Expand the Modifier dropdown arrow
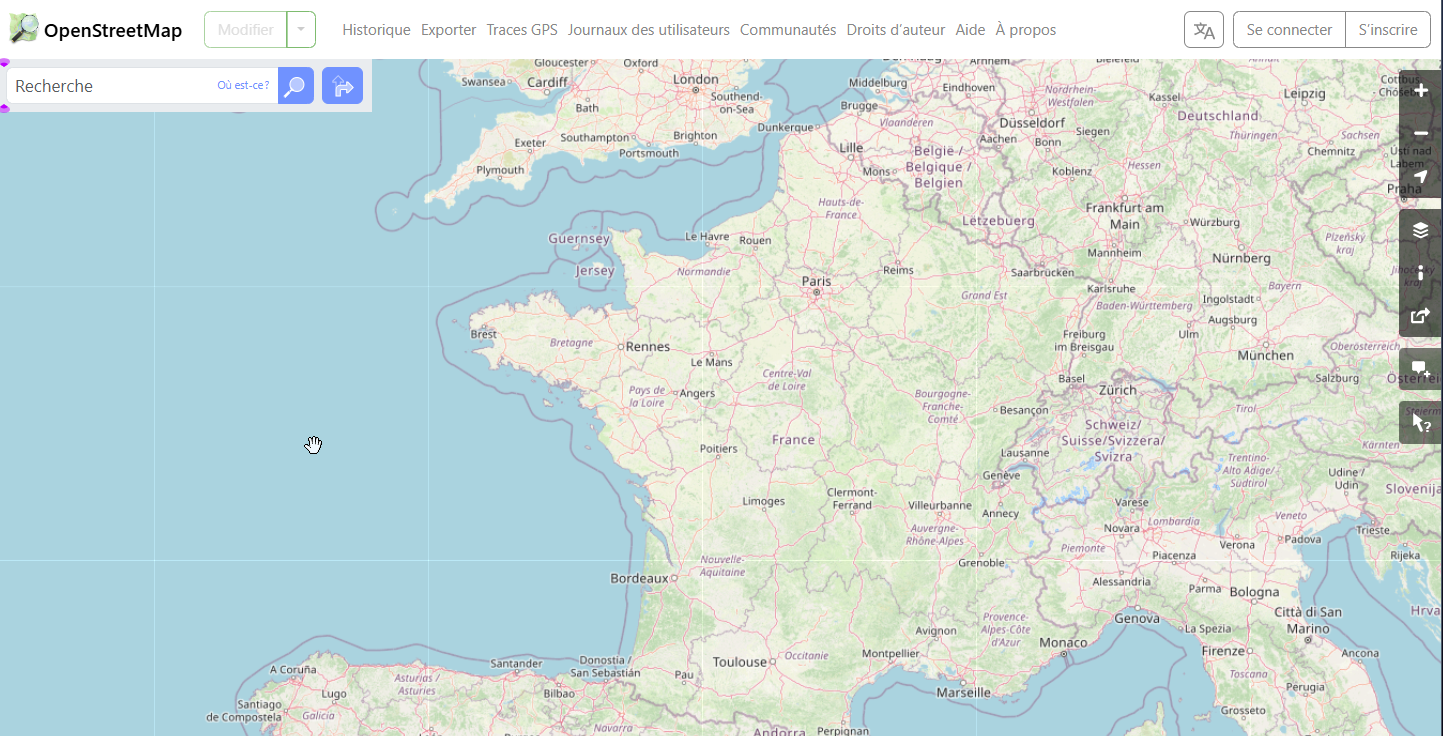 coord(301,30)
